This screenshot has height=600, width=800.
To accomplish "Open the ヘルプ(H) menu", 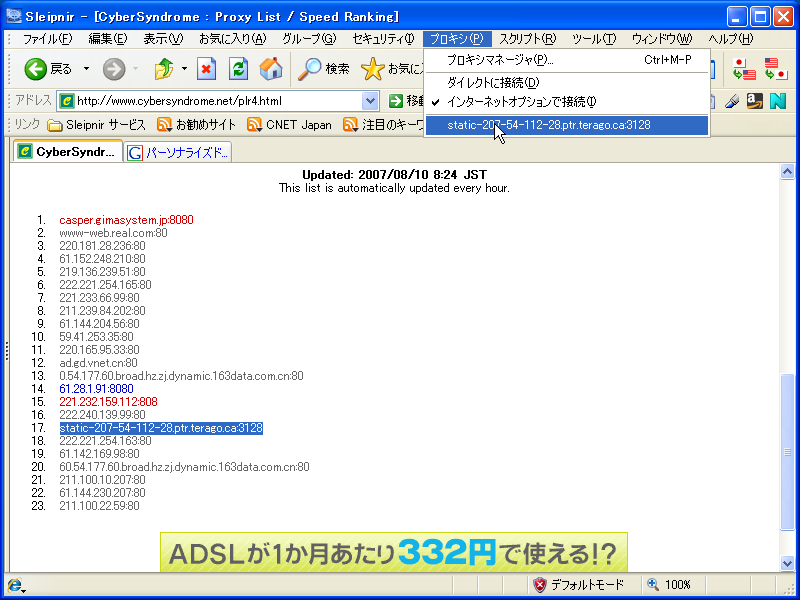I will (x=730, y=39).
